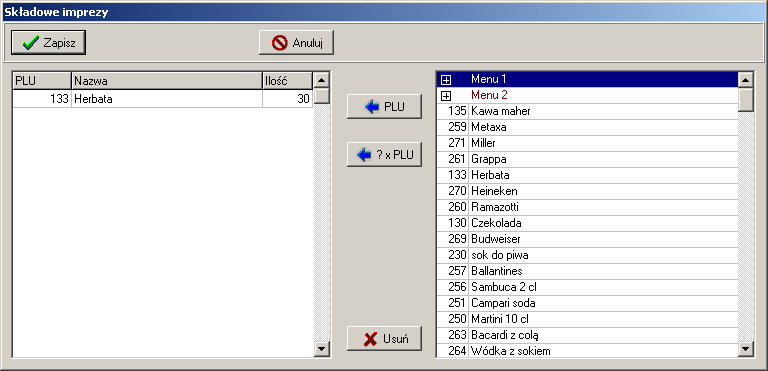The image size is (768, 371).
Task: Click product list scrollbar up arrow
Action: (746, 80)
